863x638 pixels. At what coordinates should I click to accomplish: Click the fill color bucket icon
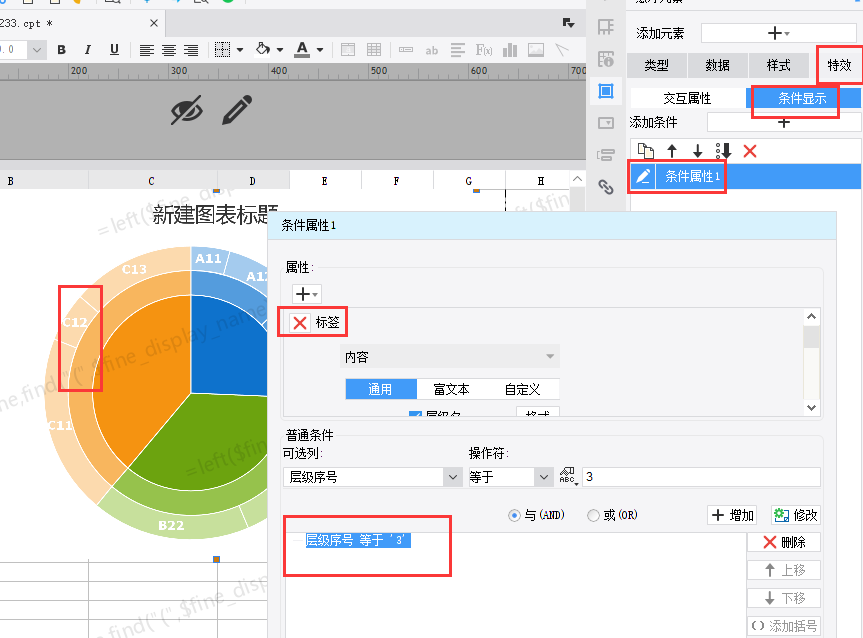click(x=263, y=49)
